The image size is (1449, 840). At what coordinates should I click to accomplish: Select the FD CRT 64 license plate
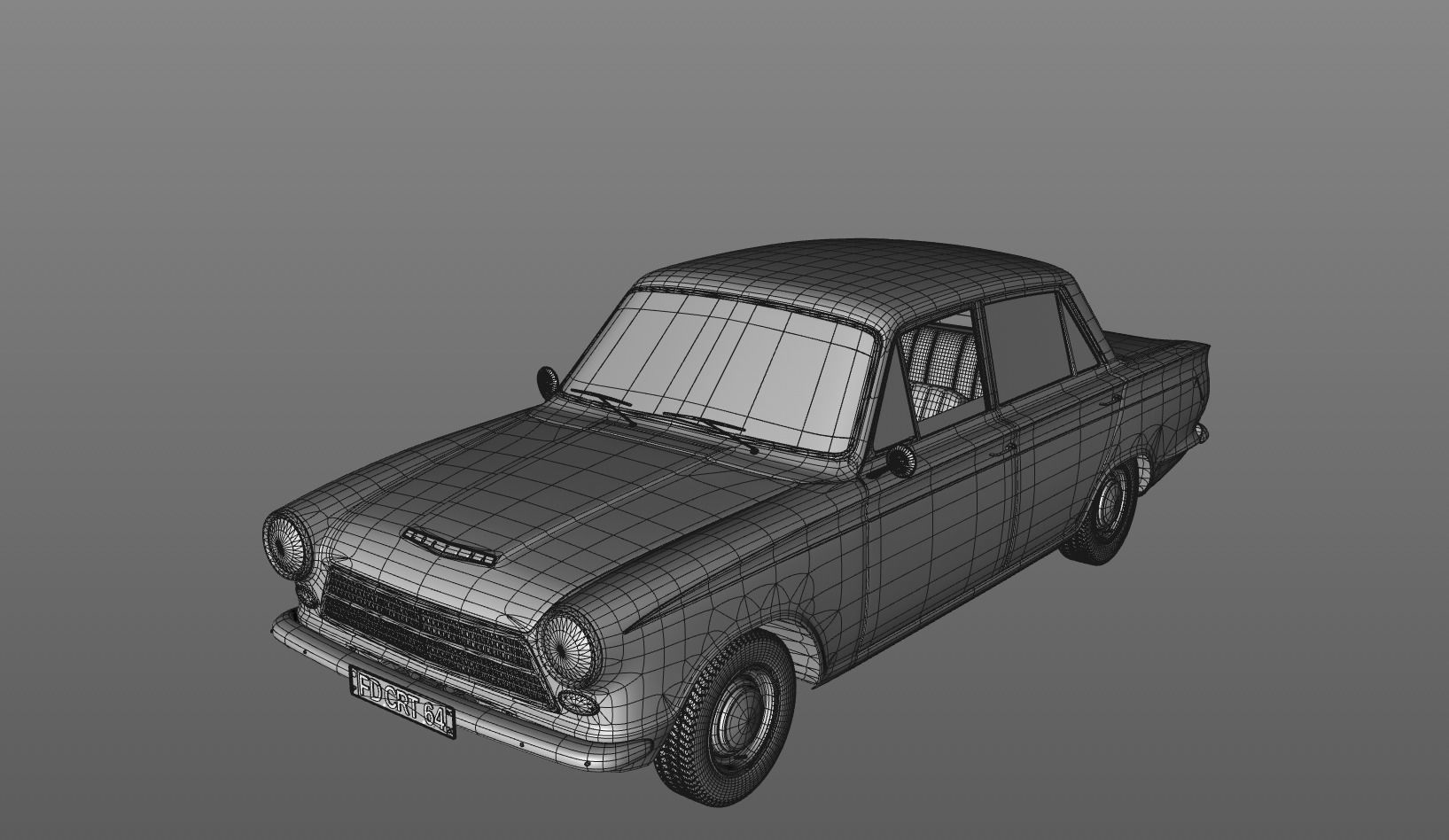402,700
